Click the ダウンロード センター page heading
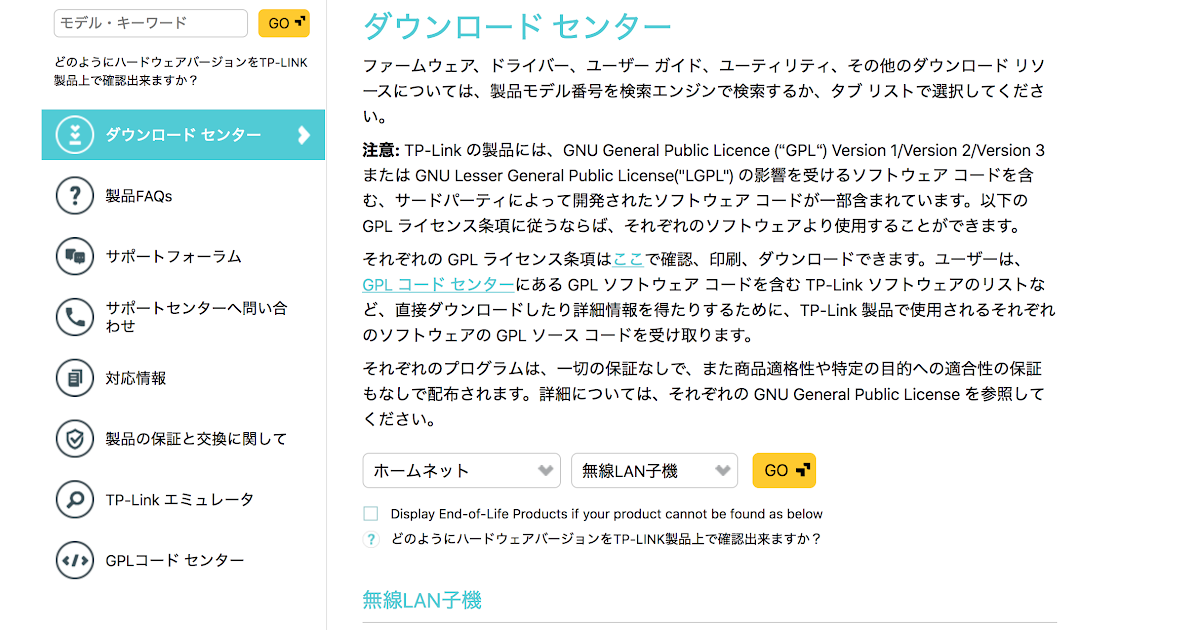The height and width of the screenshot is (630, 1200). (x=517, y=26)
